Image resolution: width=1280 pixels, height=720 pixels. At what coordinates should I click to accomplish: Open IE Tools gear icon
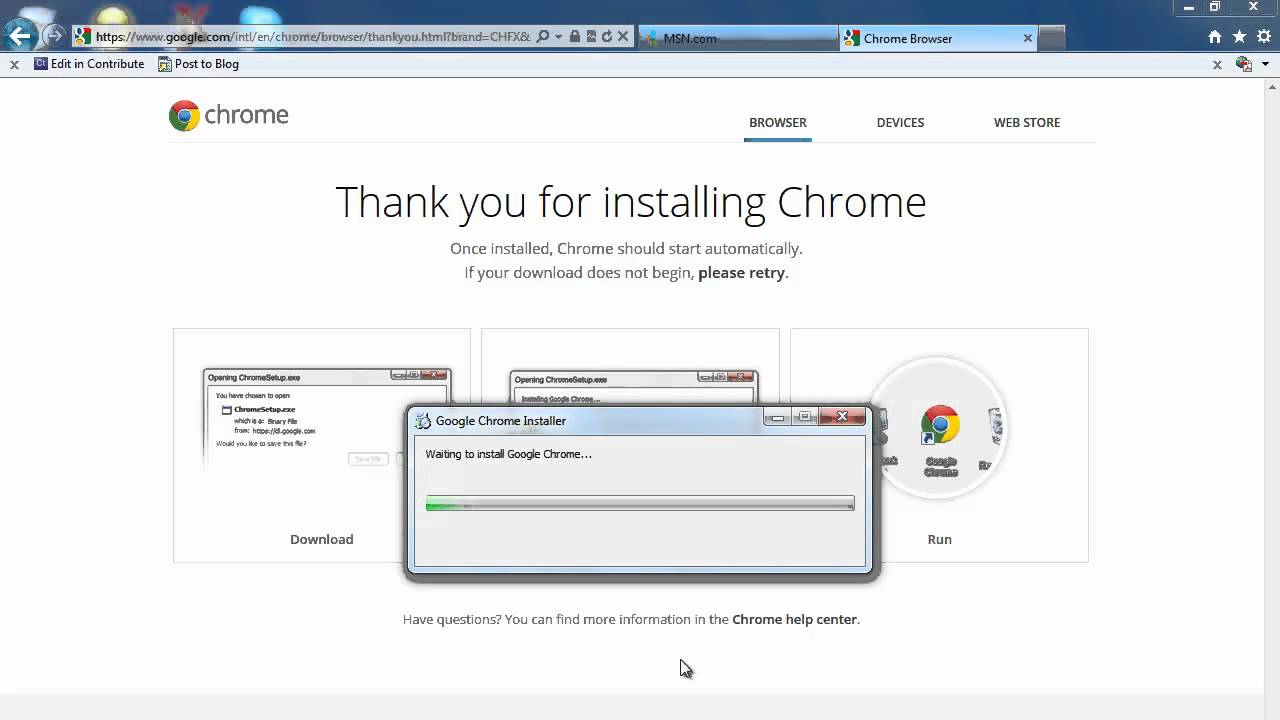1264,37
